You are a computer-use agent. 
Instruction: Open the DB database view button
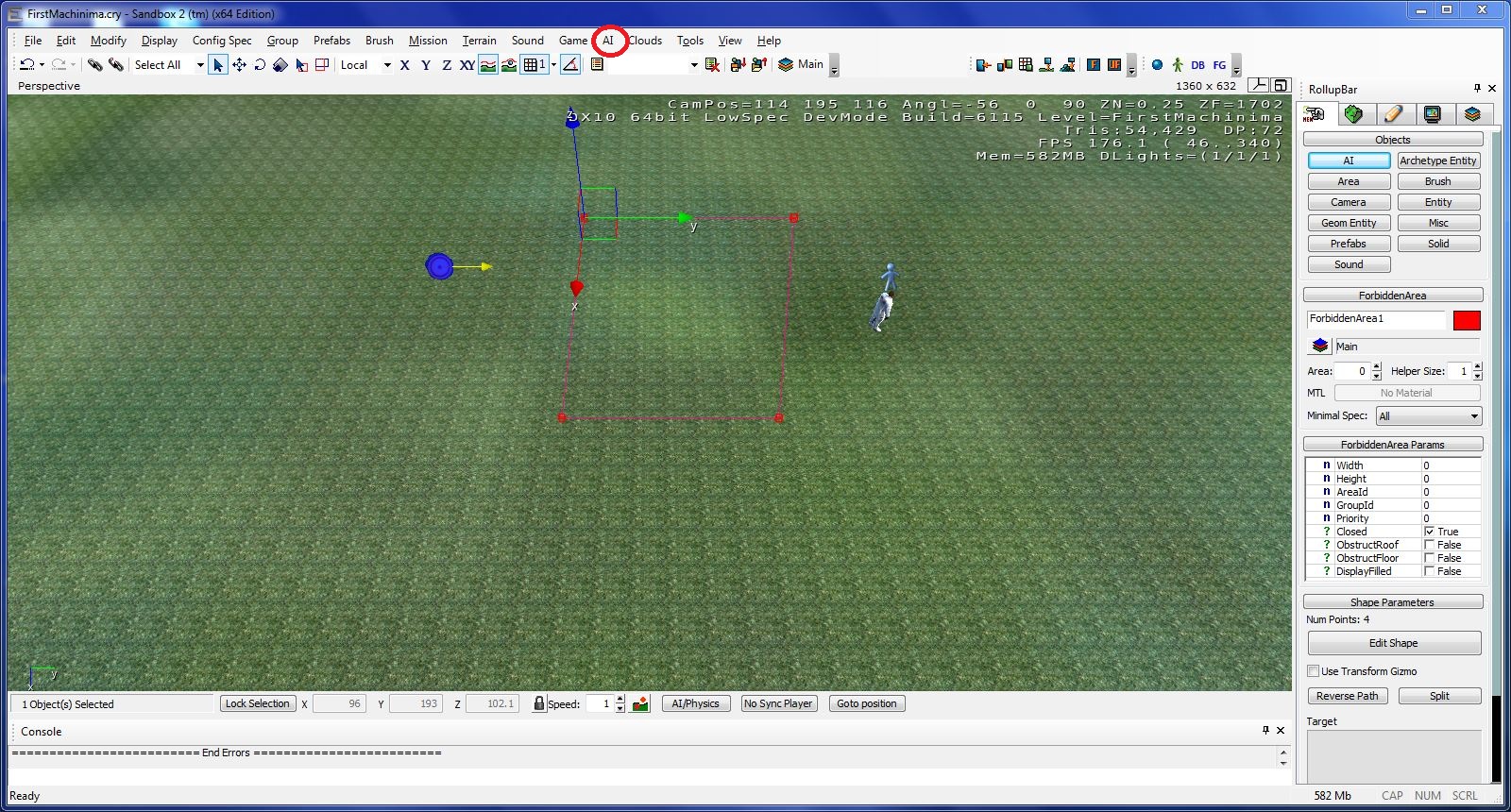(x=1198, y=64)
